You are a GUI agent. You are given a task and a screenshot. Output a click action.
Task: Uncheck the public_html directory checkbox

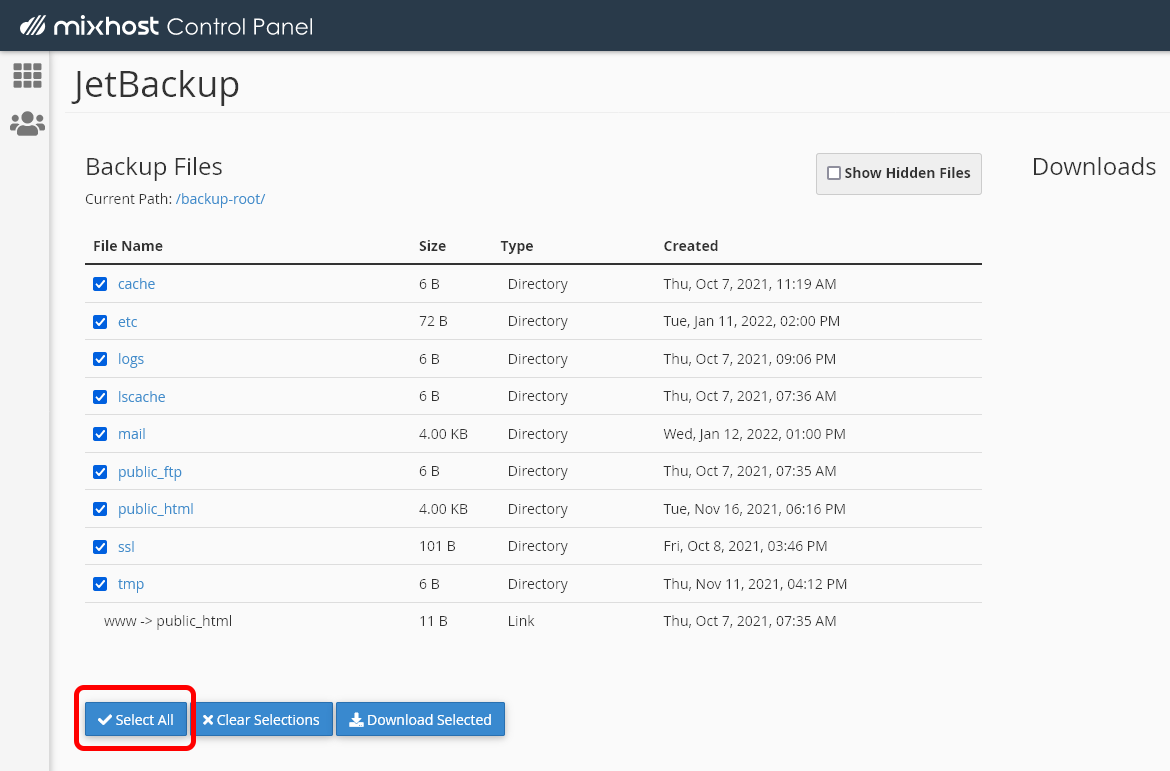[x=100, y=509]
